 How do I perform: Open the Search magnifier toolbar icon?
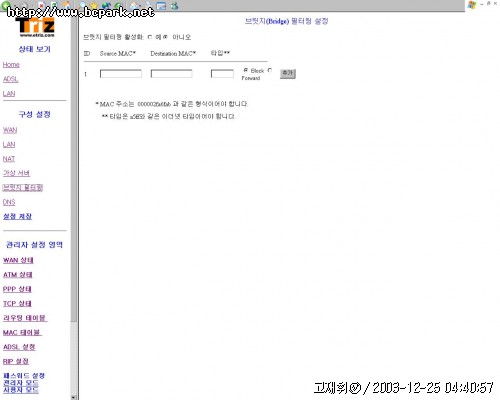[x=82, y=5]
